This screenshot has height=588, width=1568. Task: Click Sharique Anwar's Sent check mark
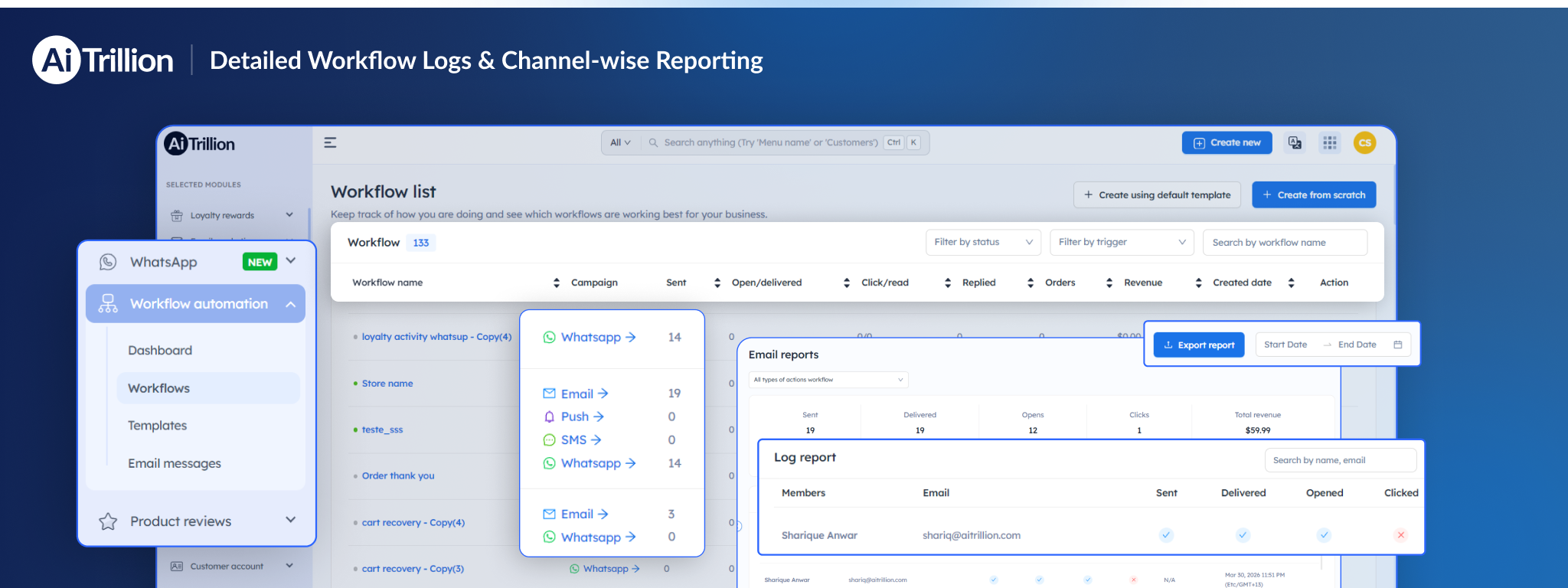click(1166, 535)
